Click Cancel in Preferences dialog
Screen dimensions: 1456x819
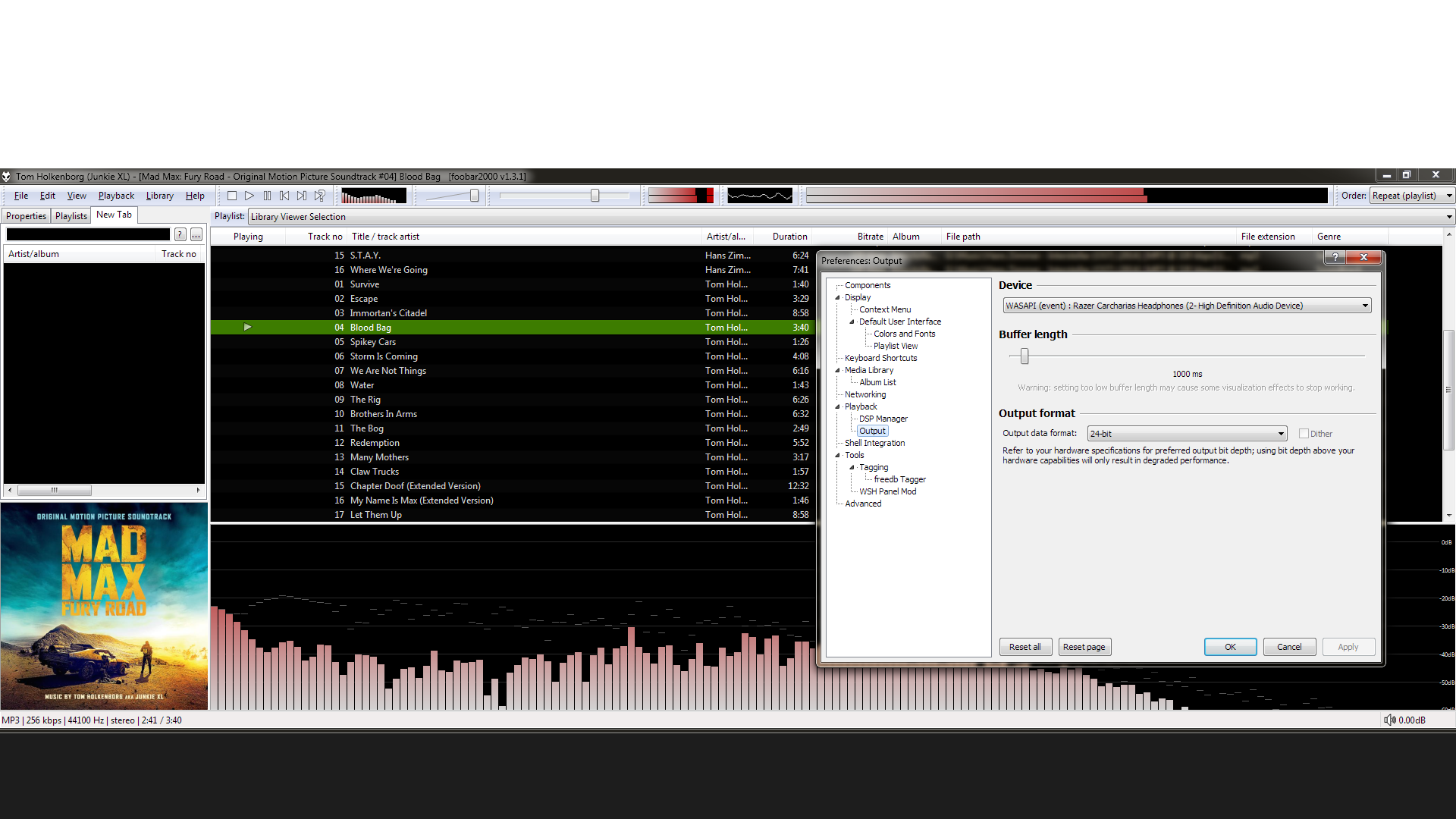[1289, 647]
